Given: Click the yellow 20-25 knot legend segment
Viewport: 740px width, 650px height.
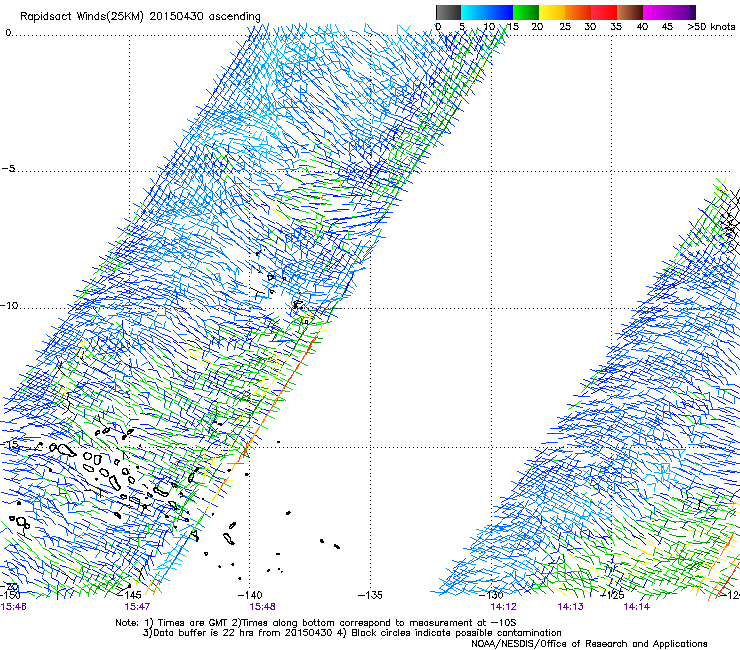Looking at the screenshot, I should point(552,12).
